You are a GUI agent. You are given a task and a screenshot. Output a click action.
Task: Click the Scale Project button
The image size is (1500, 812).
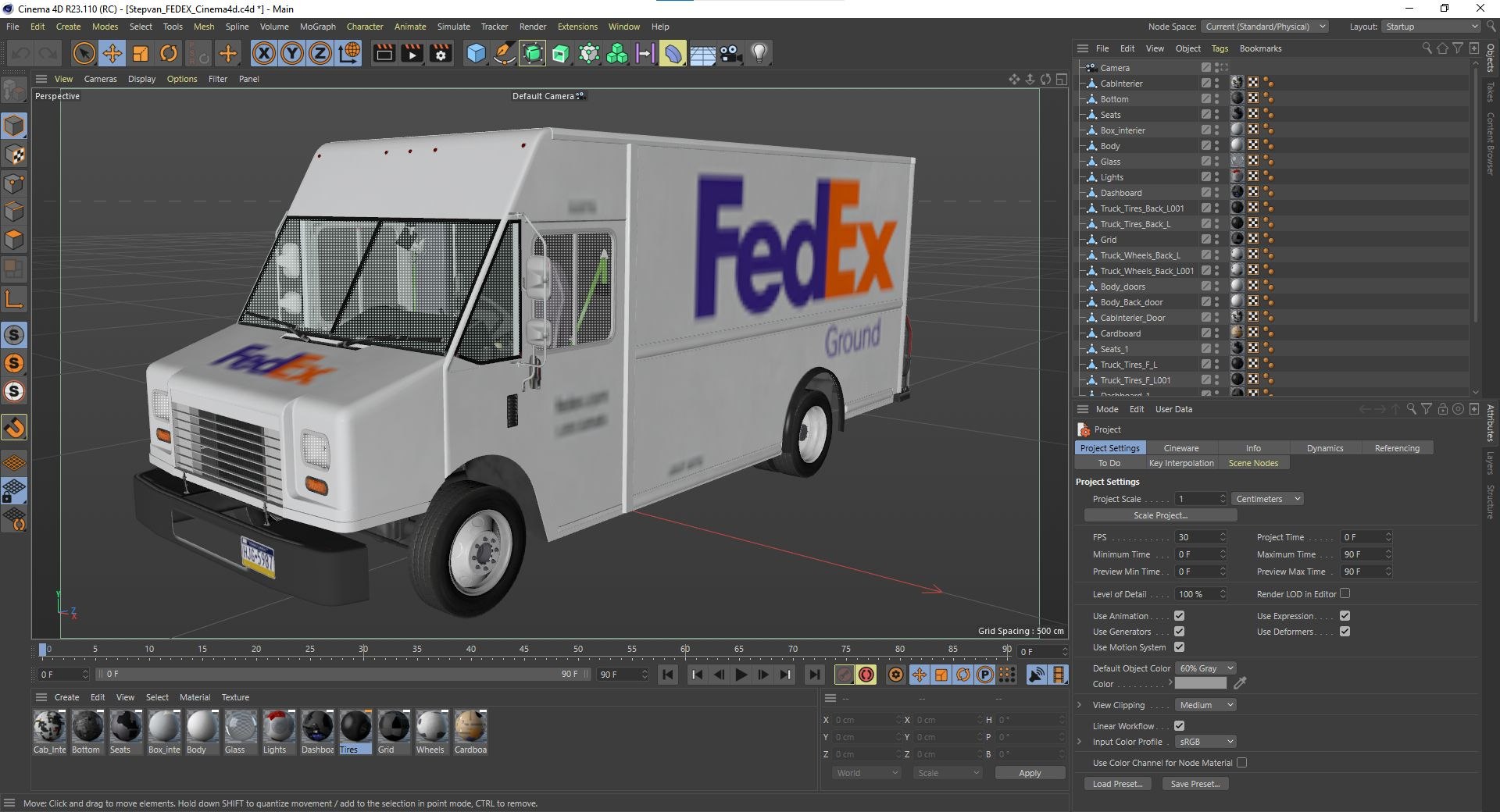(1160, 515)
